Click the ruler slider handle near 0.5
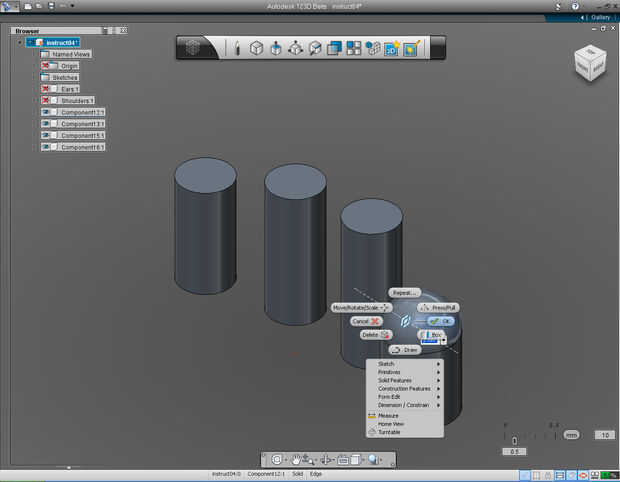620x482 pixels. pos(514,440)
